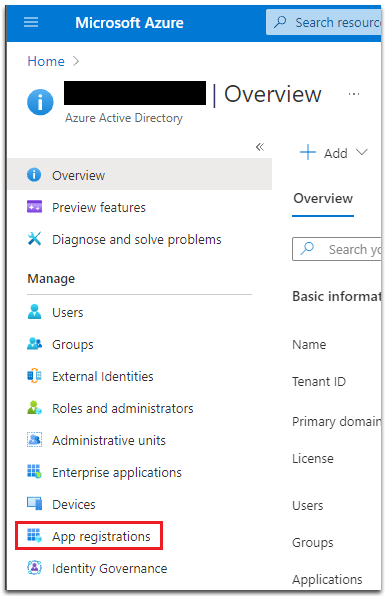
Task: Select Overview in the left menu
Action: (x=140, y=175)
